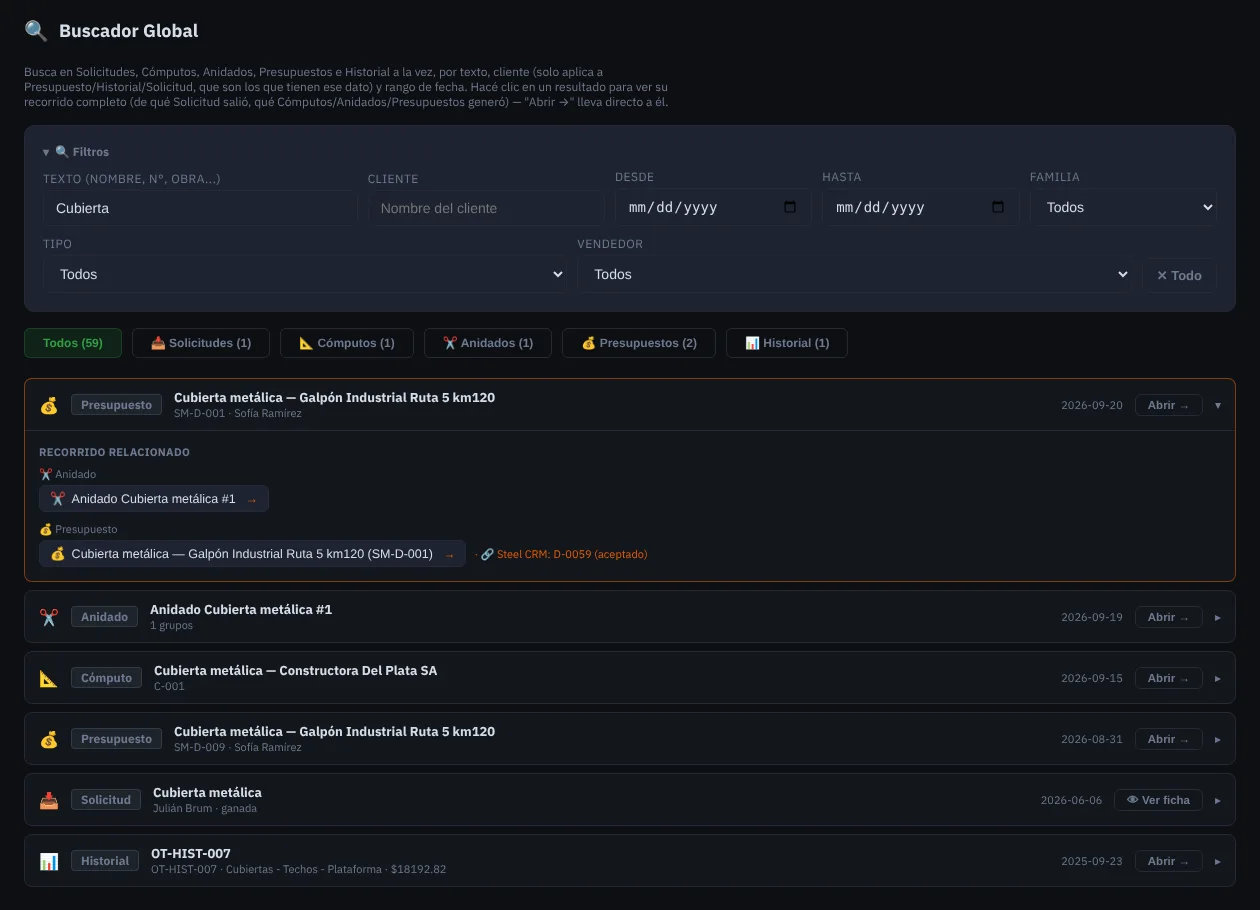Switch to the Solicitudes (1) tab
Screen dimensions: 1260x910
tap(201, 343)
